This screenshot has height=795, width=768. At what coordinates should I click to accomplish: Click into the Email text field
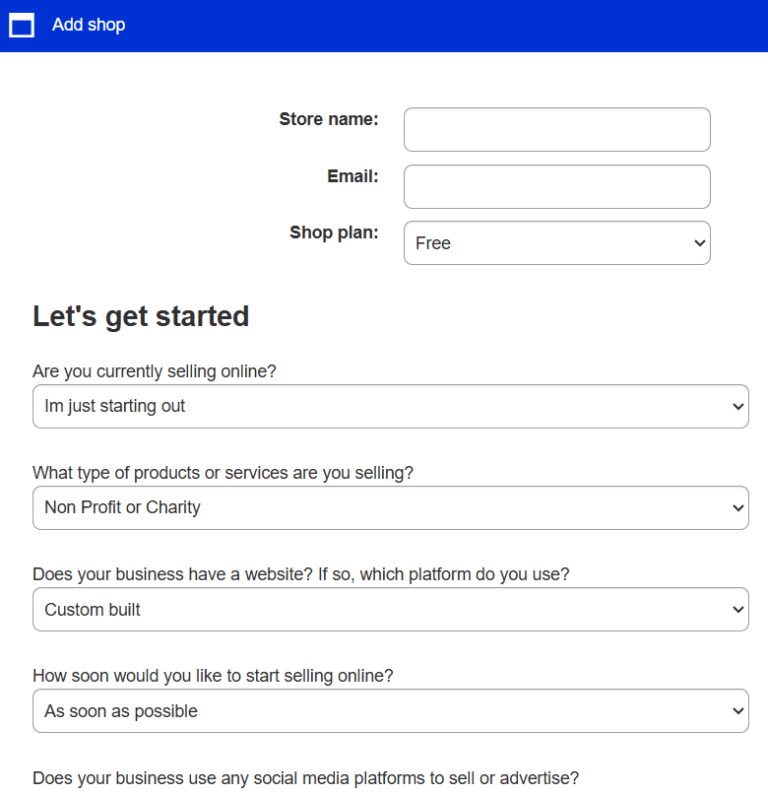pyautogui.click(x=556, y=187)
